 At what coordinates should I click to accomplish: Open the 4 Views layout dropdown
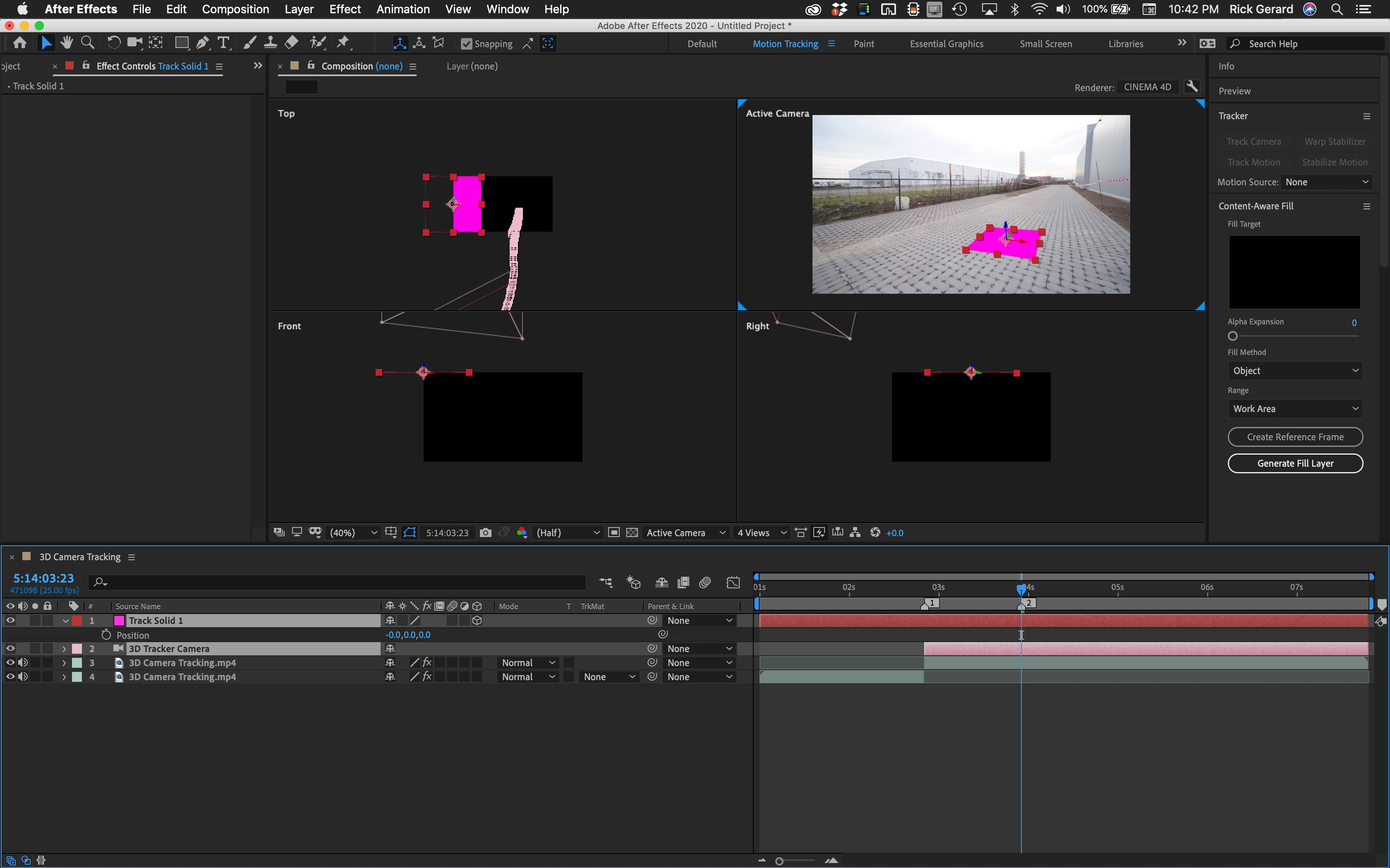[761, 533]
